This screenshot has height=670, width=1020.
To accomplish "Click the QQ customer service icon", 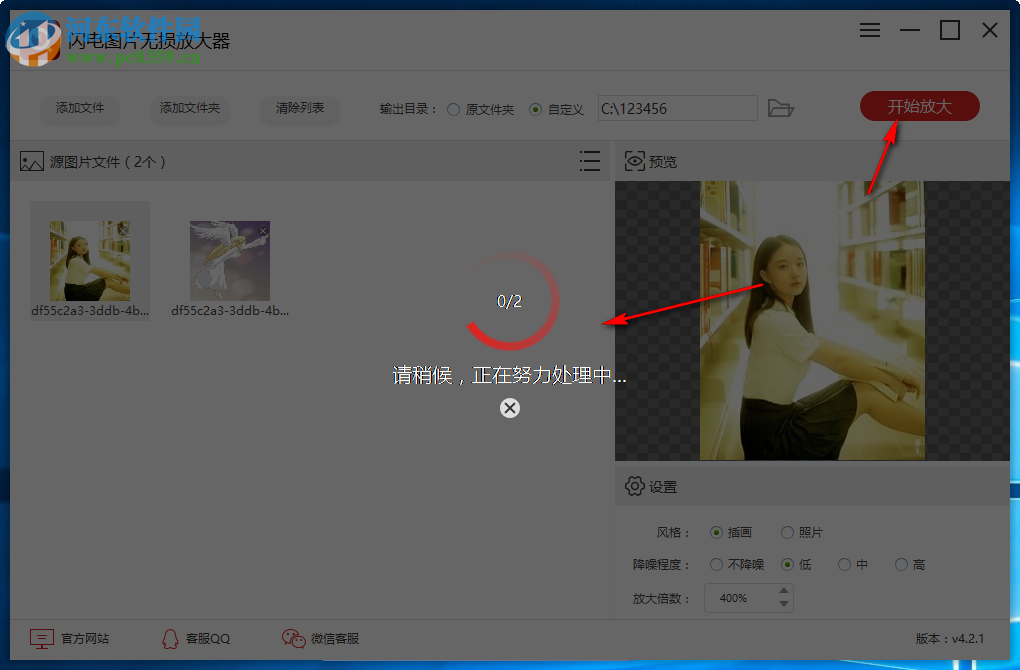I will tap(170, 639).
